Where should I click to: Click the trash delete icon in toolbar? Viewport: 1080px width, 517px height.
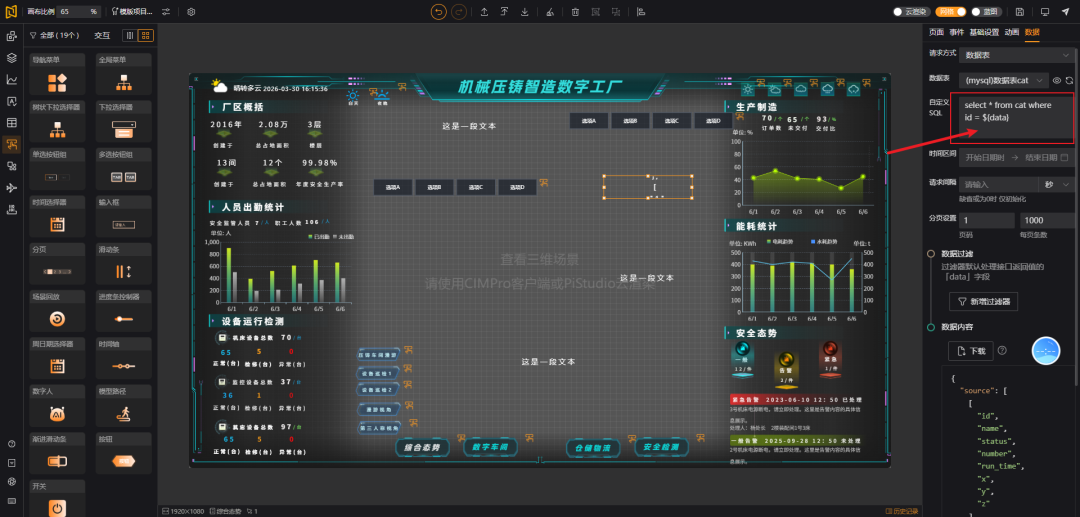coord(576,12)
